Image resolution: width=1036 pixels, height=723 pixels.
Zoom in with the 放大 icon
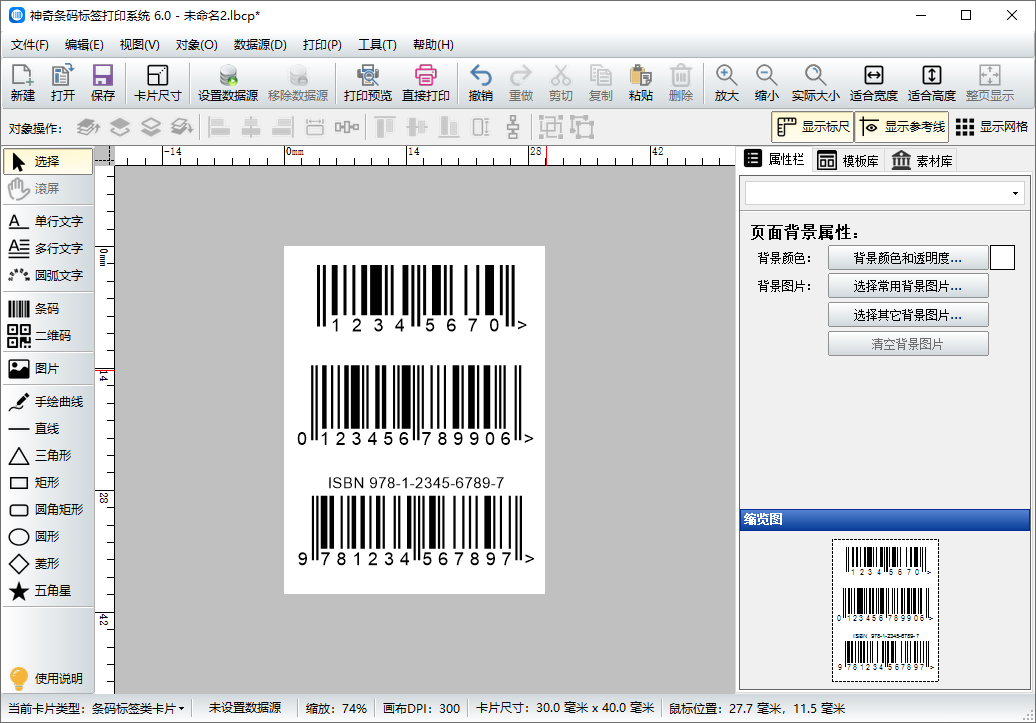pyautogui.click(x=726, y=83)
